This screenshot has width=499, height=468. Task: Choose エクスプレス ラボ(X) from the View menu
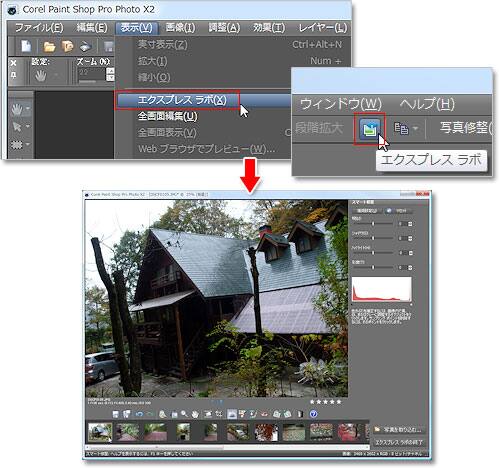pos(182,100)
